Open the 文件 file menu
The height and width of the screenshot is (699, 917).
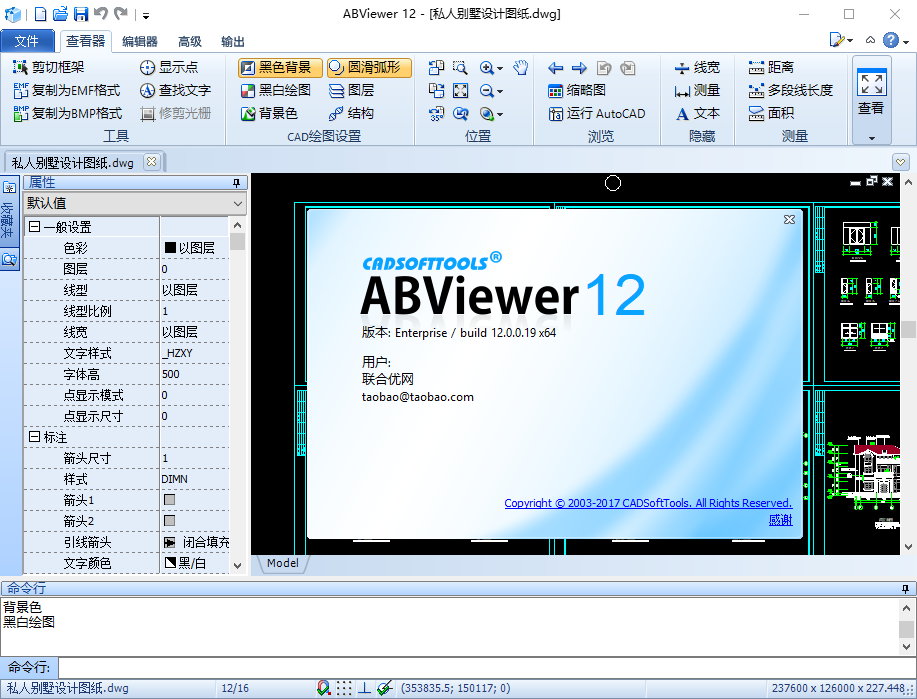point(27,41)
